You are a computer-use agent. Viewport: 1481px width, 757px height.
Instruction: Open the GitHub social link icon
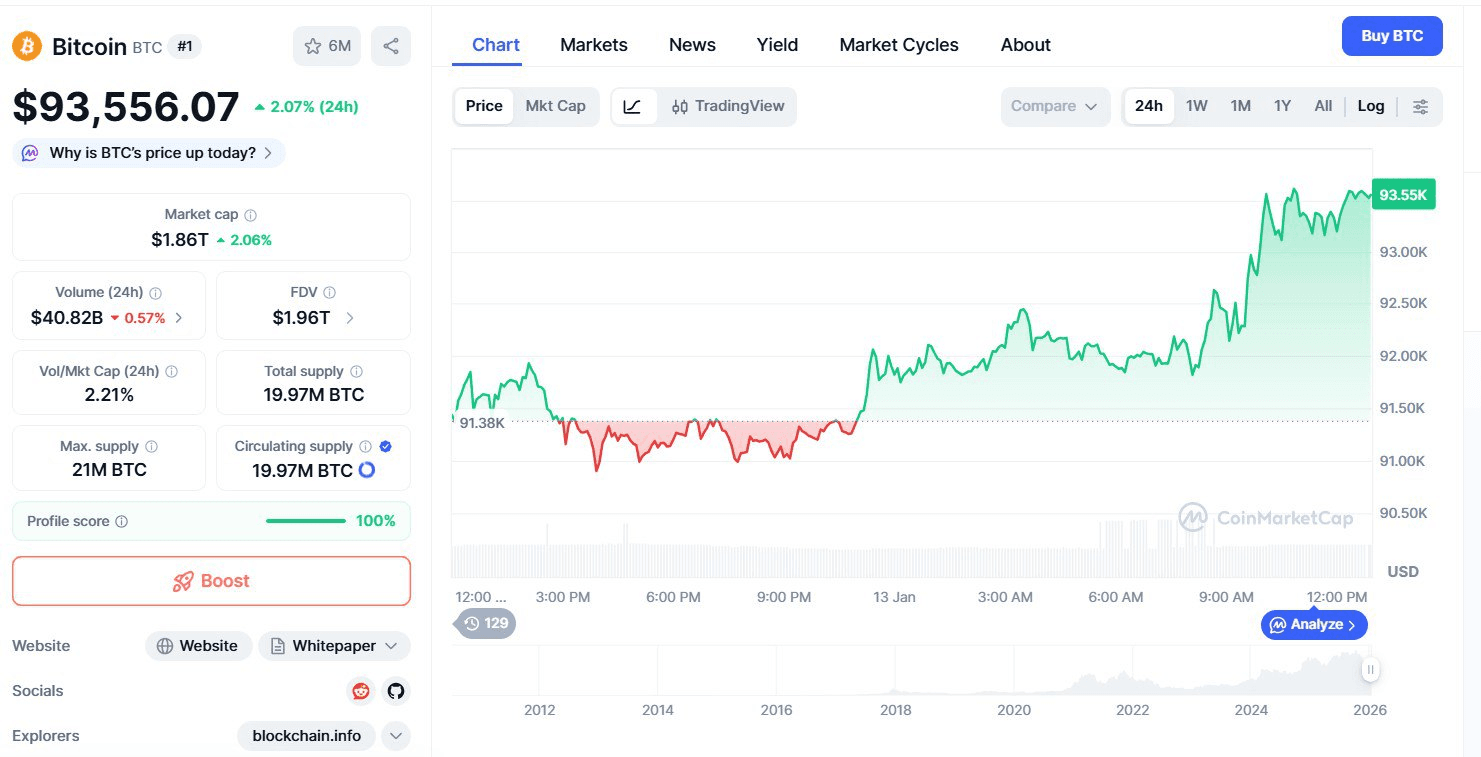[x=396, y=691]
